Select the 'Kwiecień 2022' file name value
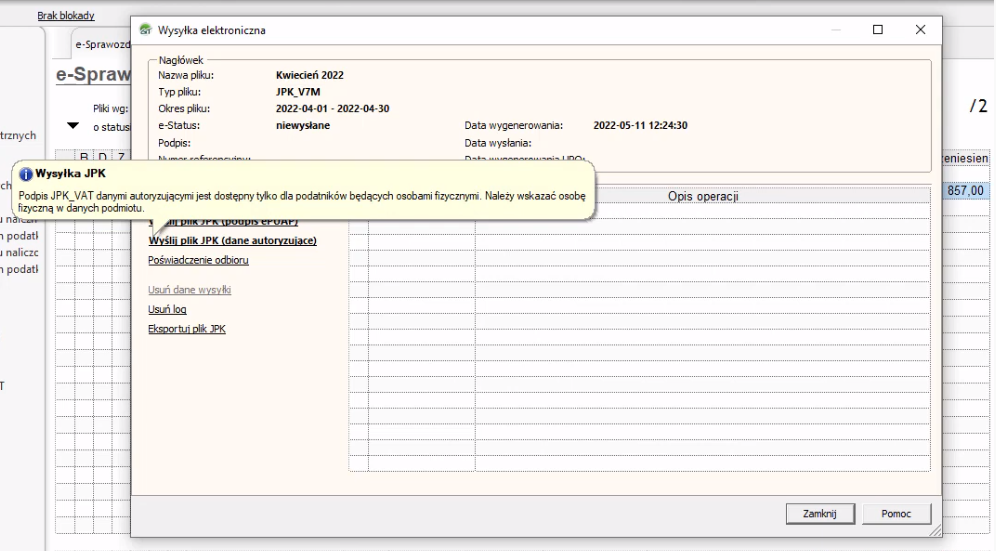The width and height of the screenshot is (996, 551). pos(310,75)
